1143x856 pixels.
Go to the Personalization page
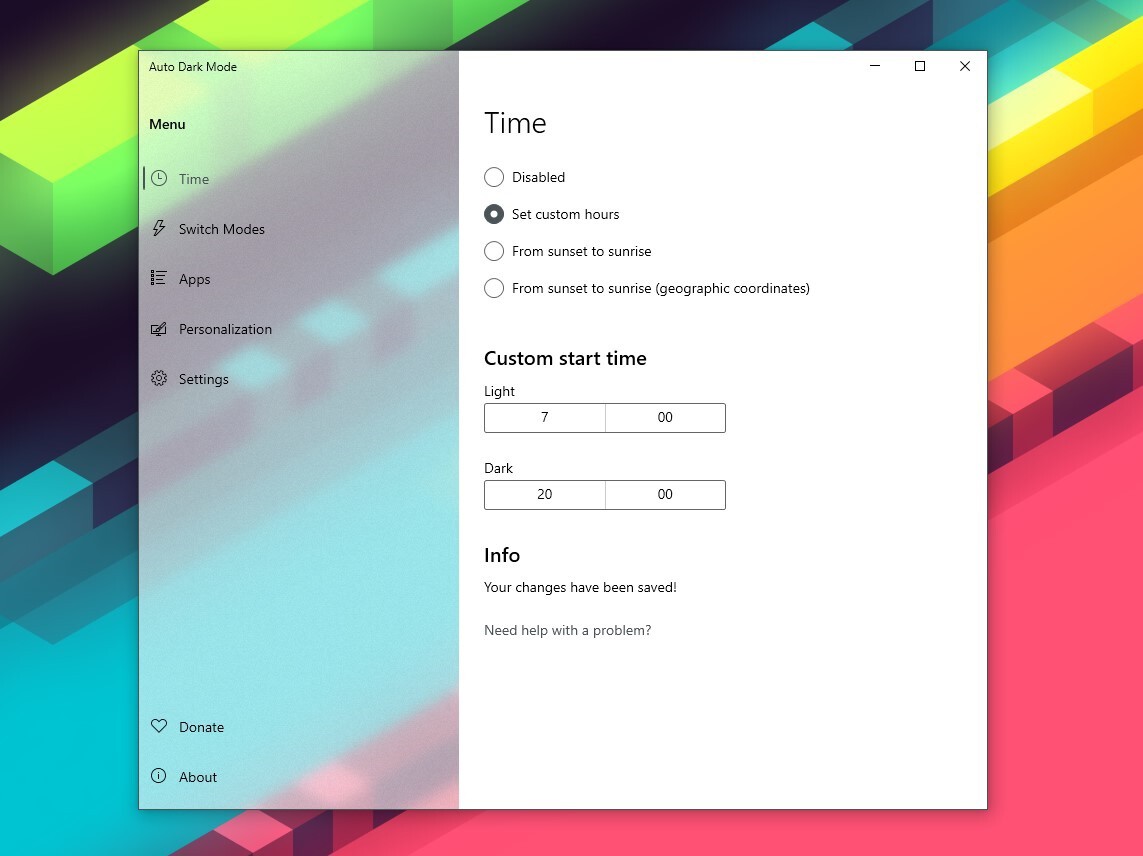(225, 328)
